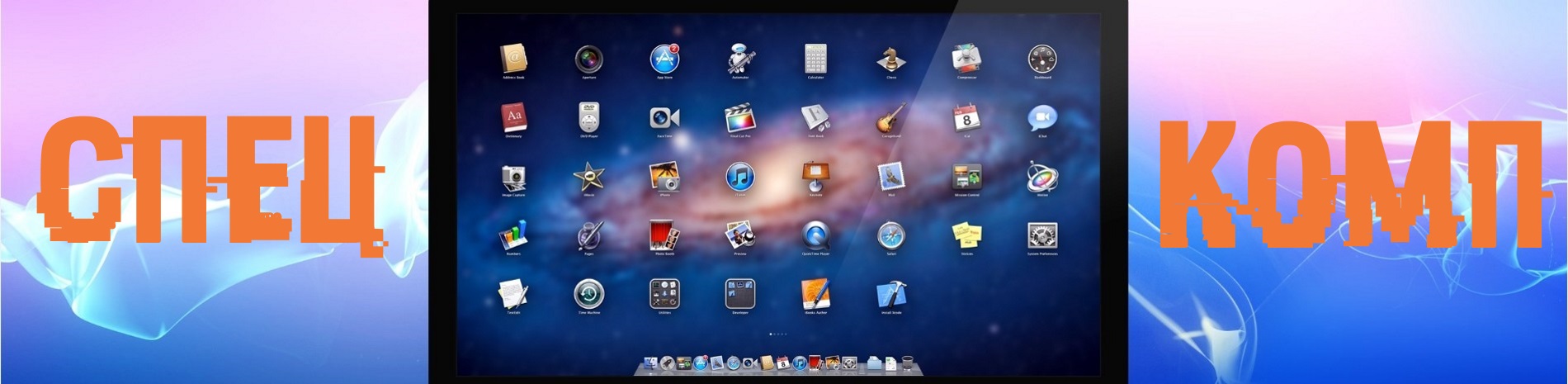Click Launchpad rocket icon in the Dock

pos(668,363)
